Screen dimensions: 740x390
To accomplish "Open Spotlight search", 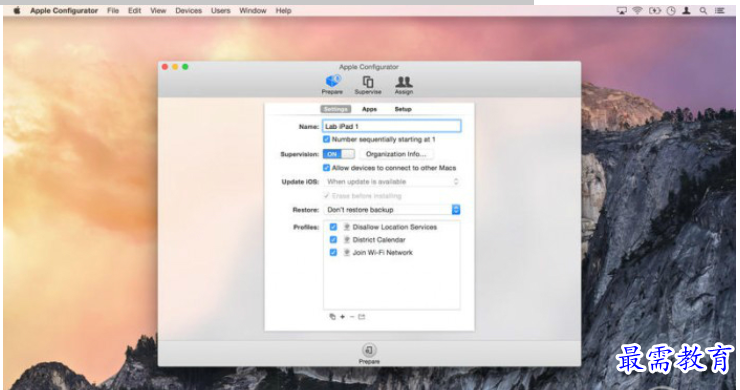I will (x=703, y=10).
